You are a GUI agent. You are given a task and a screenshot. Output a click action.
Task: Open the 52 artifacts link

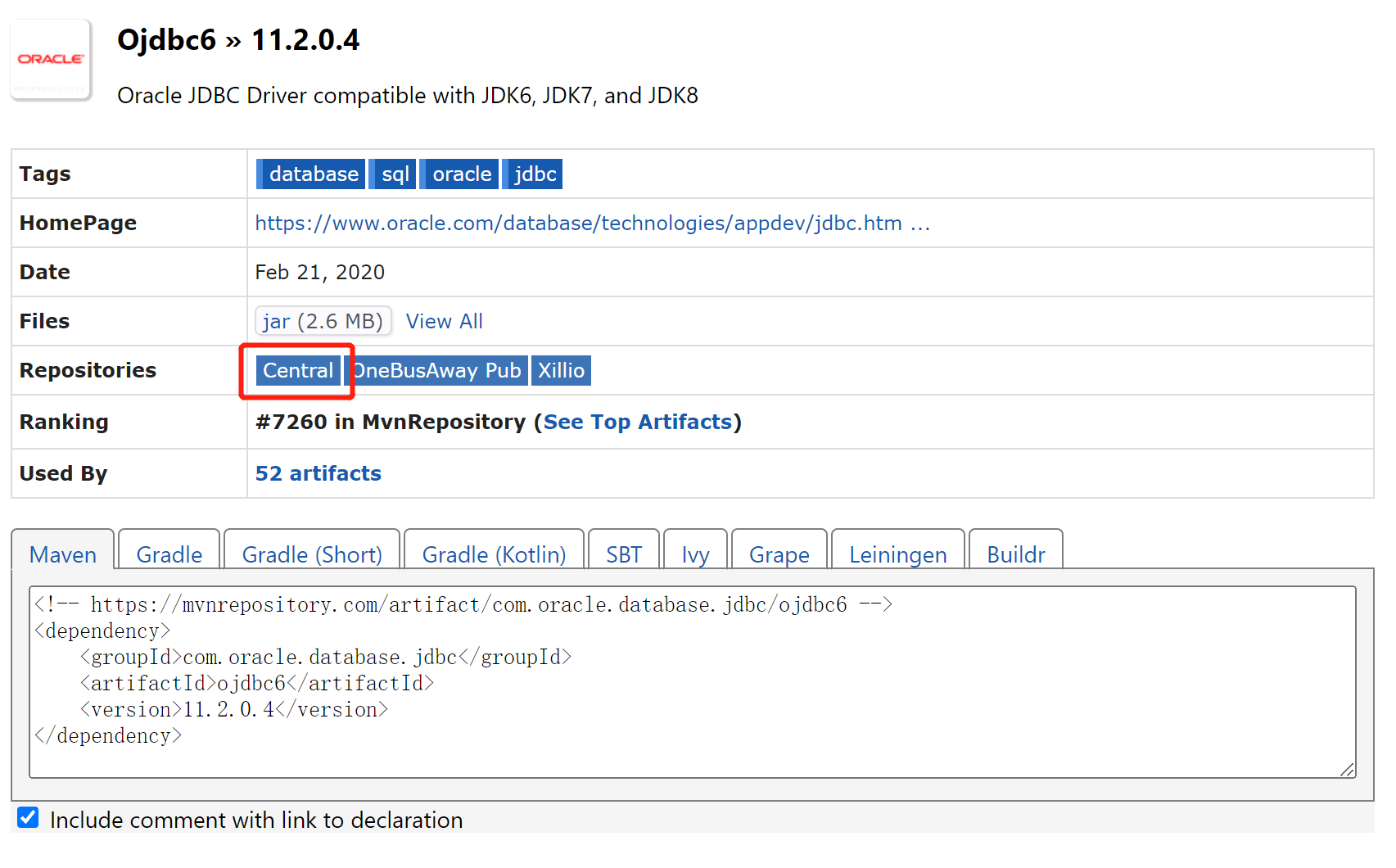click(319, 473)
